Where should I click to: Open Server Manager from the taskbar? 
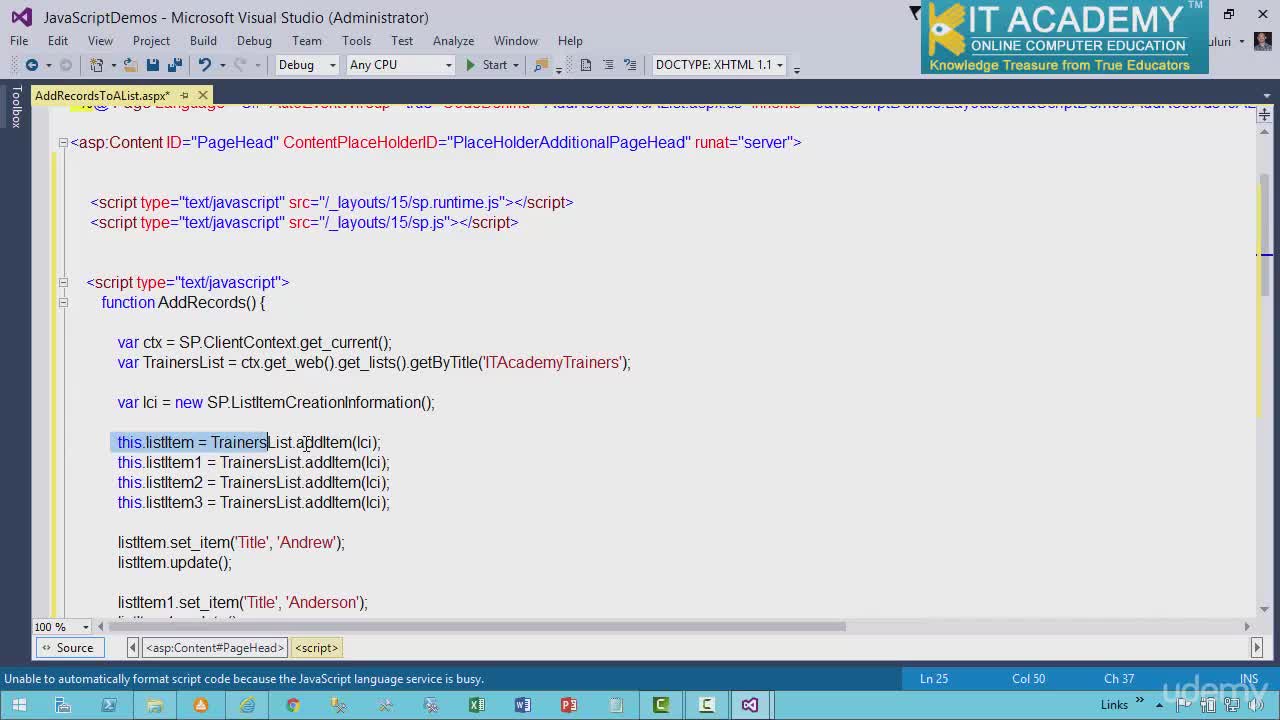[x=63, y=705]
